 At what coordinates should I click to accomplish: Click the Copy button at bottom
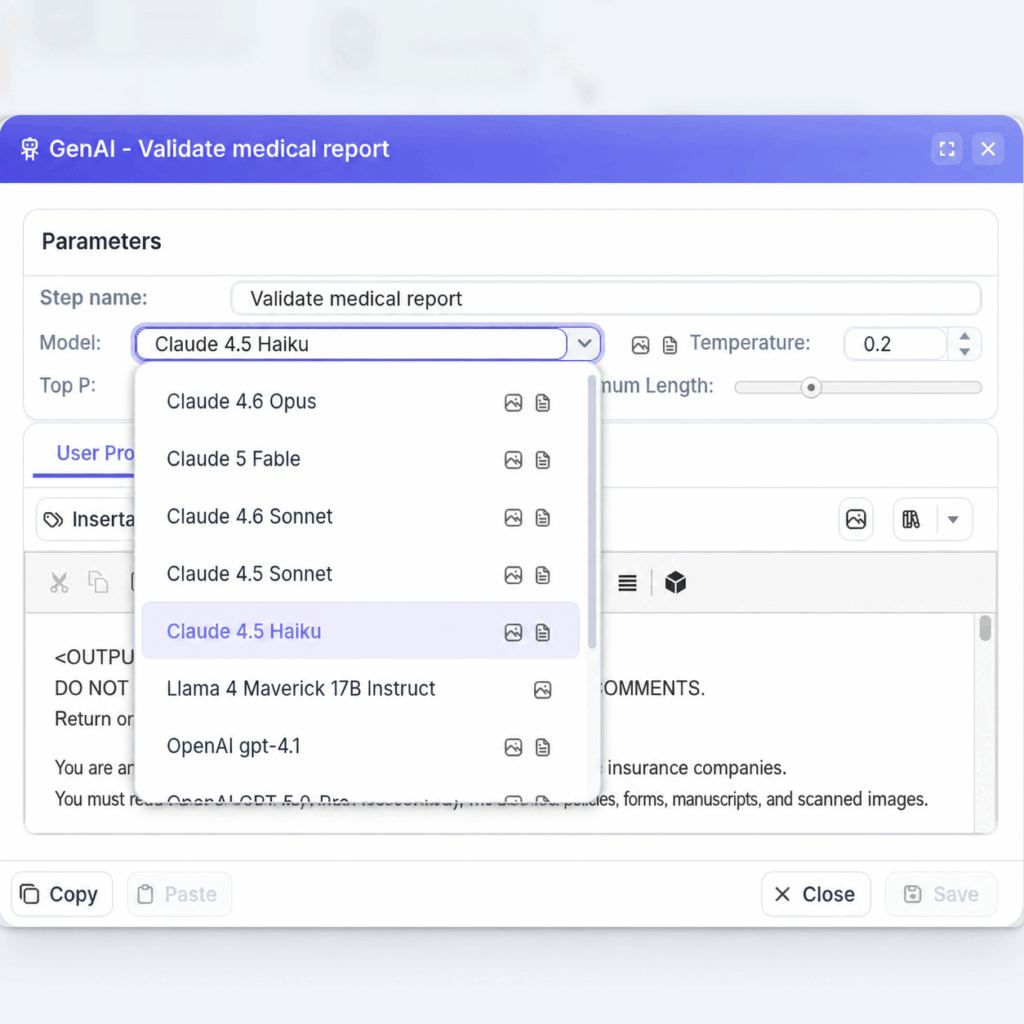pos(61,894)
